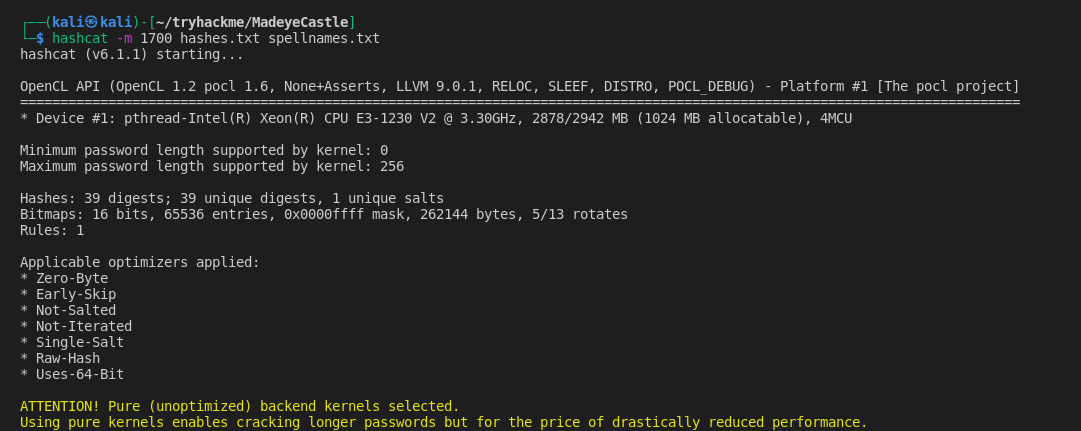
Task: Click the OpenCL API platform info line
Action: [520, 86]
